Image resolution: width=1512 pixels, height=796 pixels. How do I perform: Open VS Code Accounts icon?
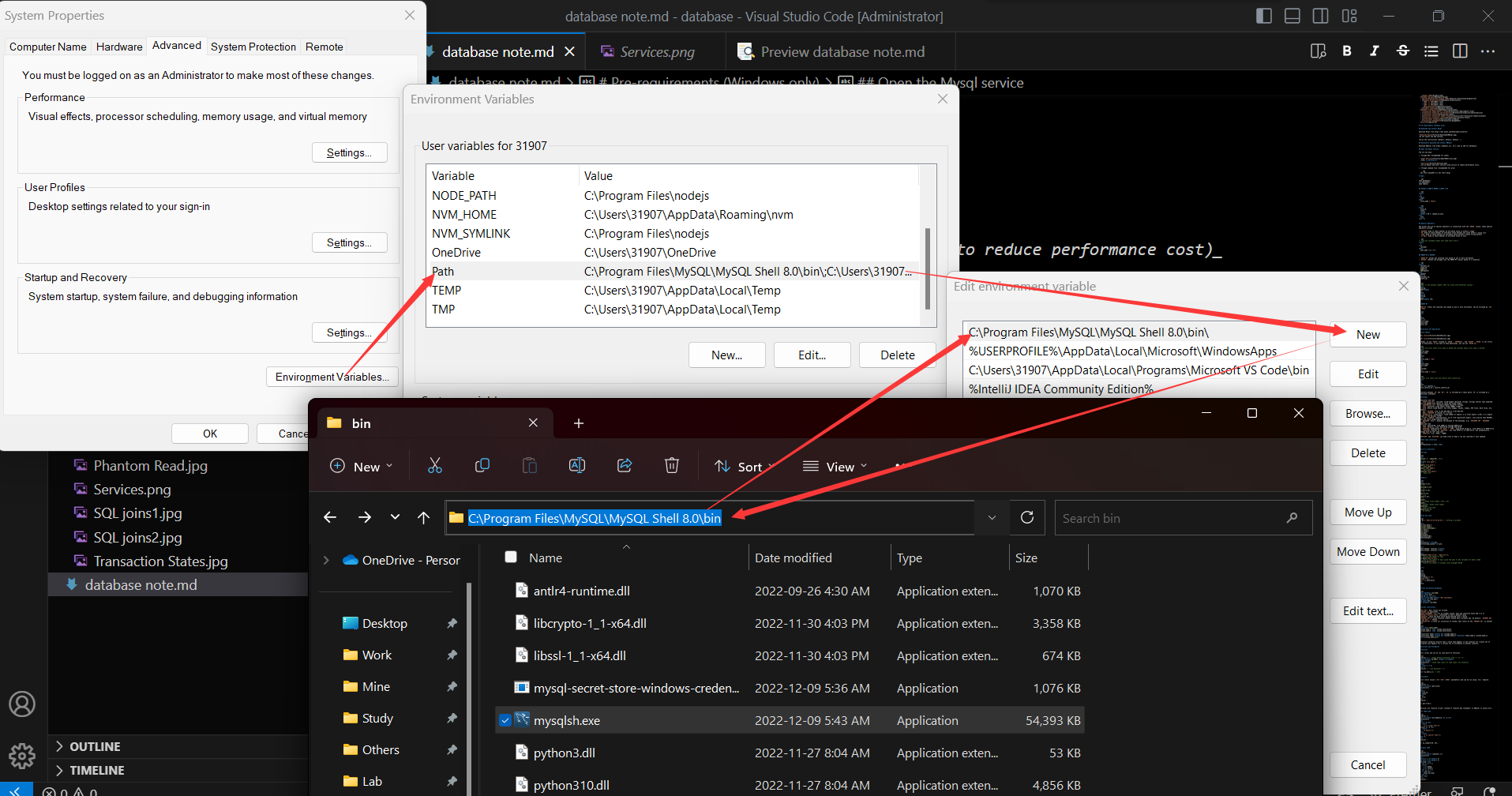(x=22, y=704)
